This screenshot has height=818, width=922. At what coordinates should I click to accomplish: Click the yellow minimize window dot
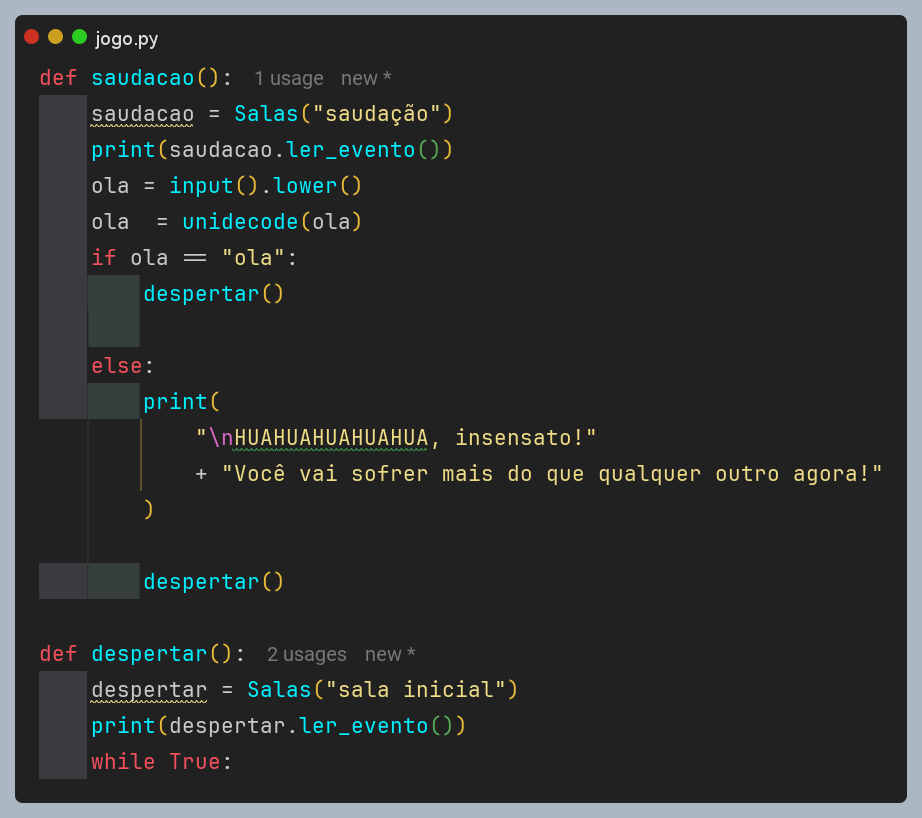tap(56, 37)
